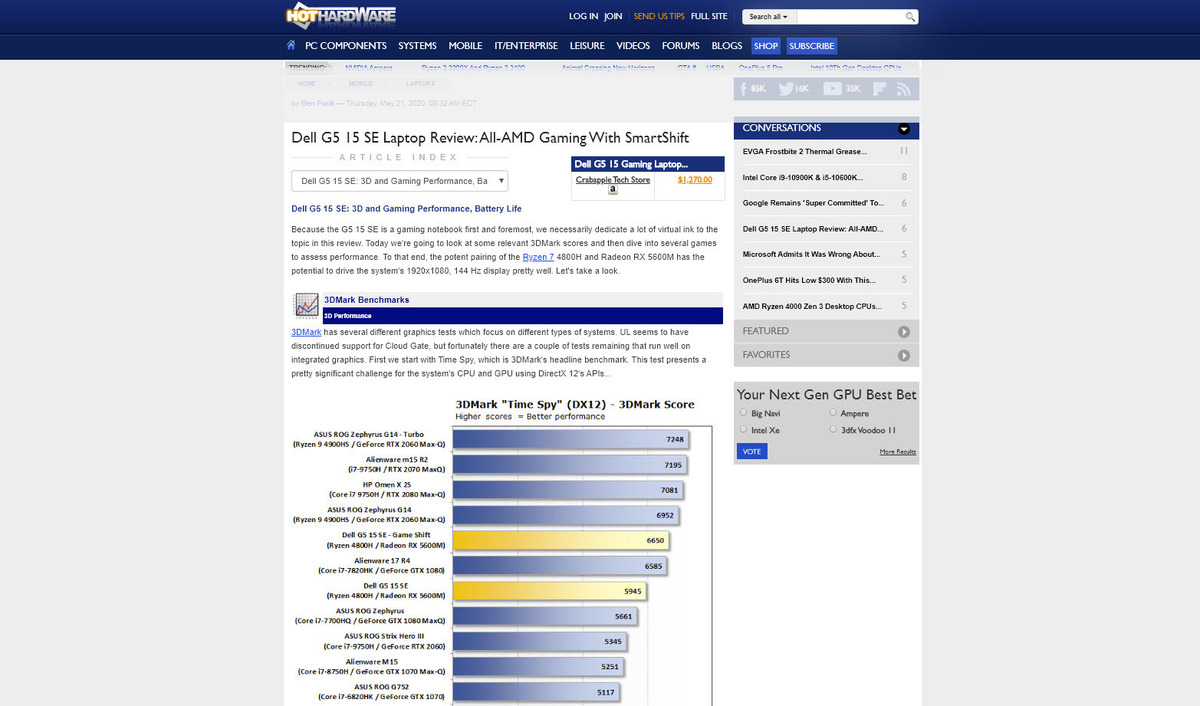Expand the Favorites panel

coord(903,355)
